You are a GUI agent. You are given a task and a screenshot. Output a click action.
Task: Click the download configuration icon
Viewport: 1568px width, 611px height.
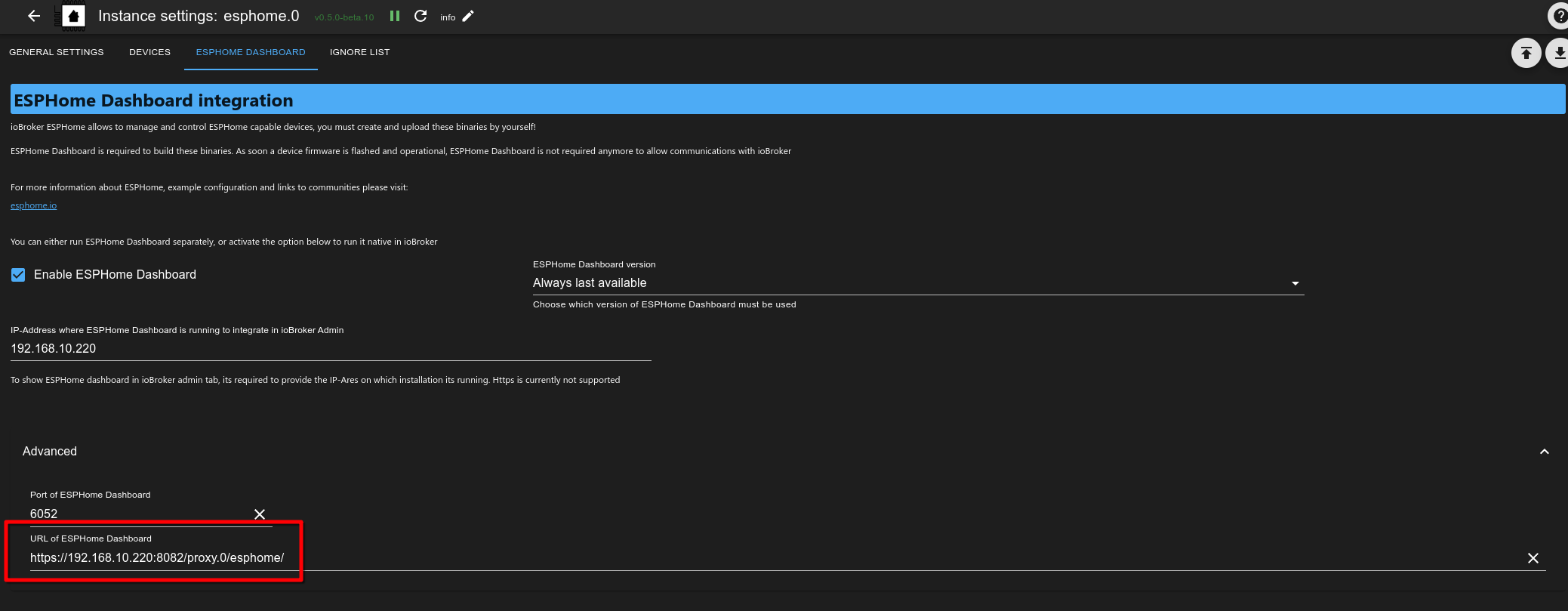[x=1558, y=53]
